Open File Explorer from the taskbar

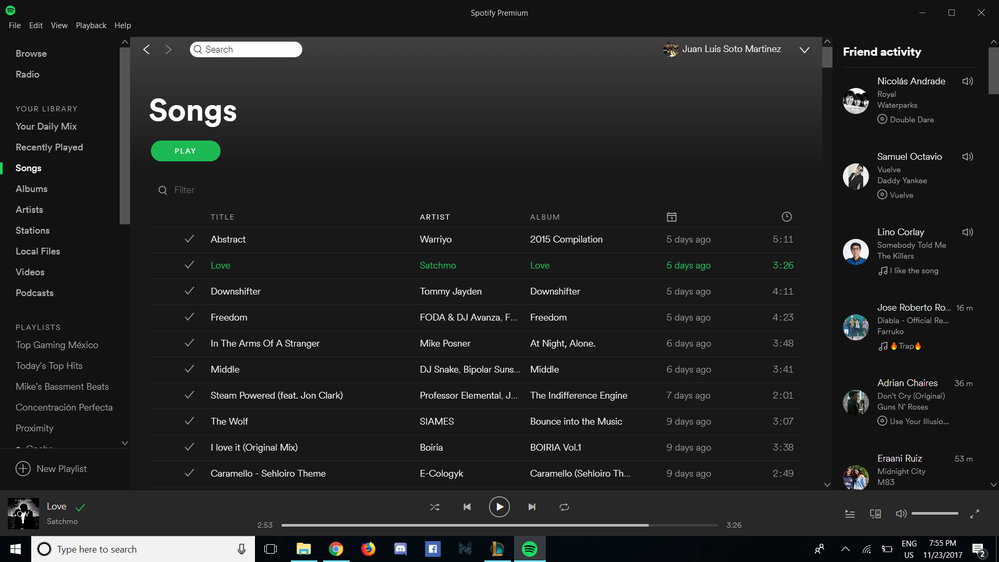click(303, 549)
